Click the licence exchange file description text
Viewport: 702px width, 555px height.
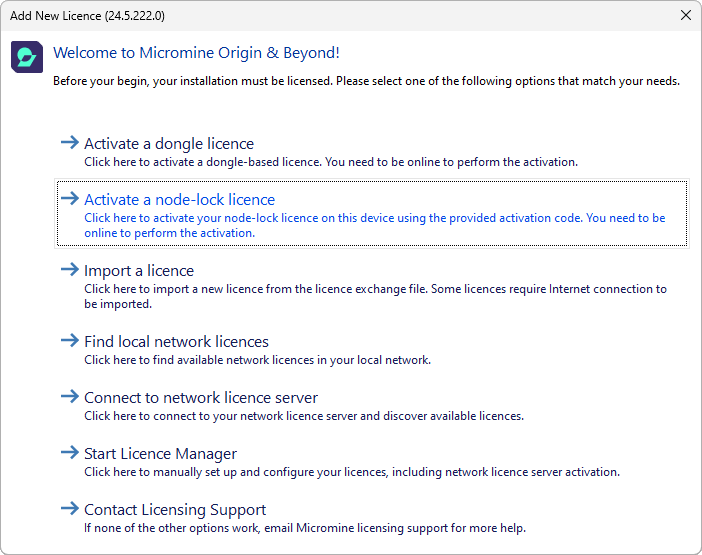click(374, 296)
